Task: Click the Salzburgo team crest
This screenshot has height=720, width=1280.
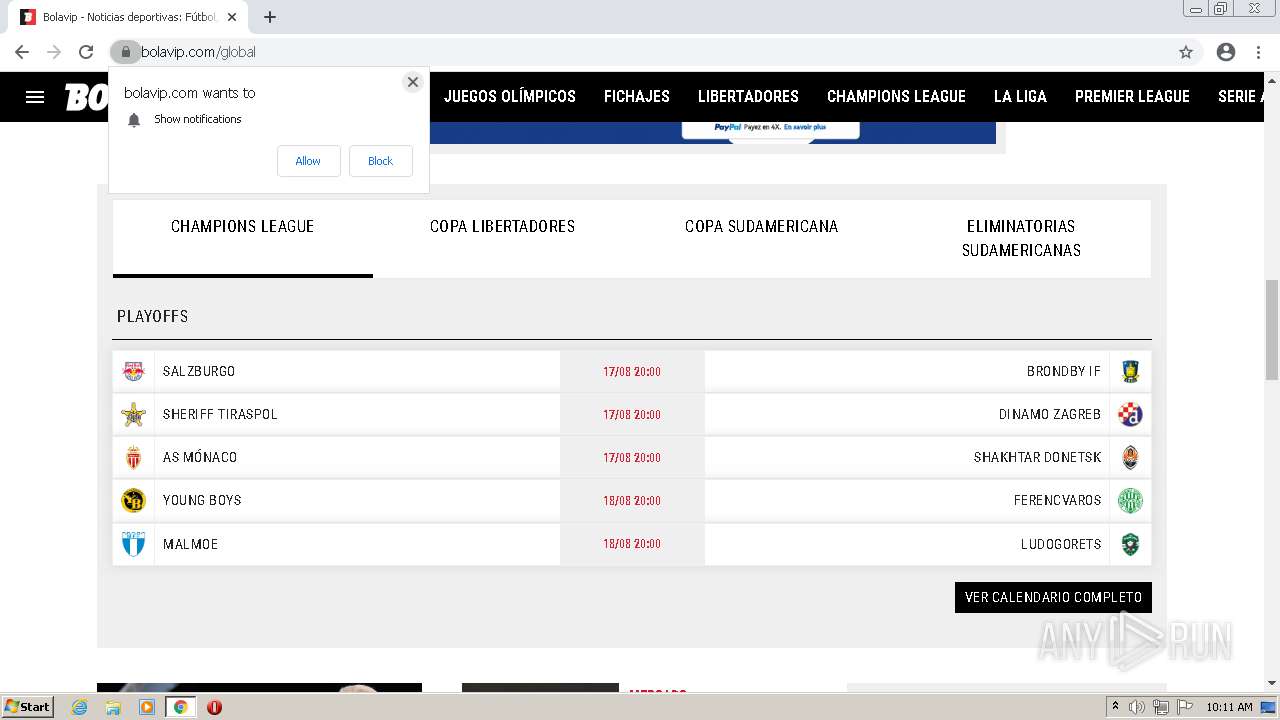Action: coord(133,371)
